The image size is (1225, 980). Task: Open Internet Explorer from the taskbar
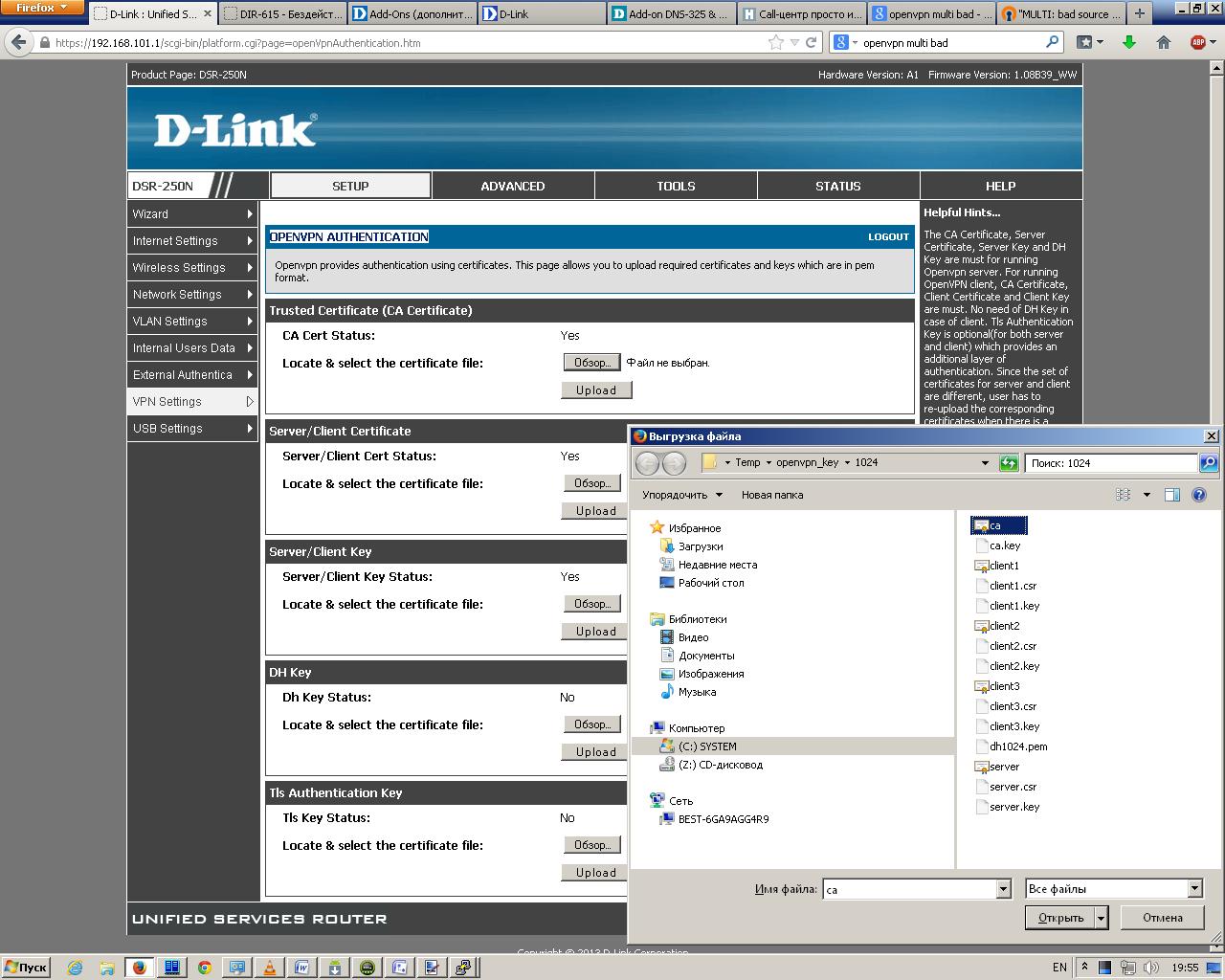[x=75, y=968]
